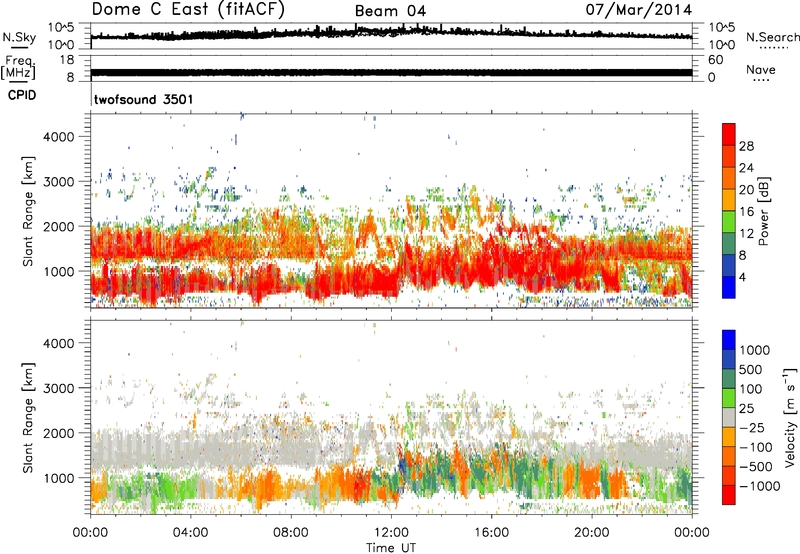Click the red bottom segment of velocity color bar
Screen dimensions: 800x554
point(729,495)
